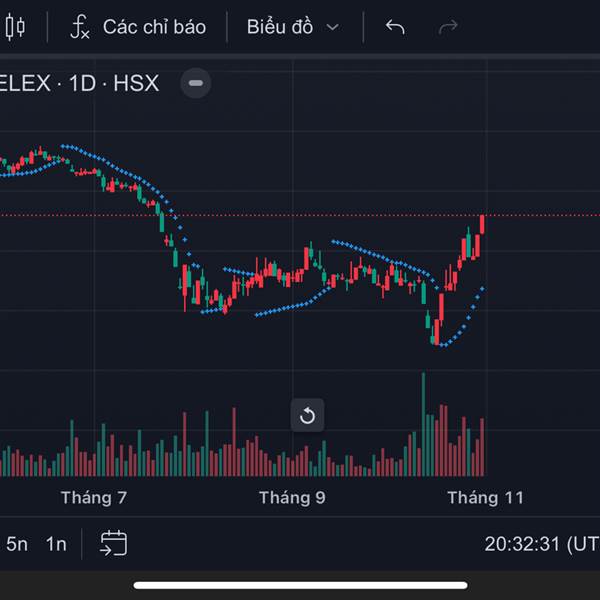Click the Tháng 9 label on the time axis
The width and height of the screenshot is (600, 600).
(292, 497)
